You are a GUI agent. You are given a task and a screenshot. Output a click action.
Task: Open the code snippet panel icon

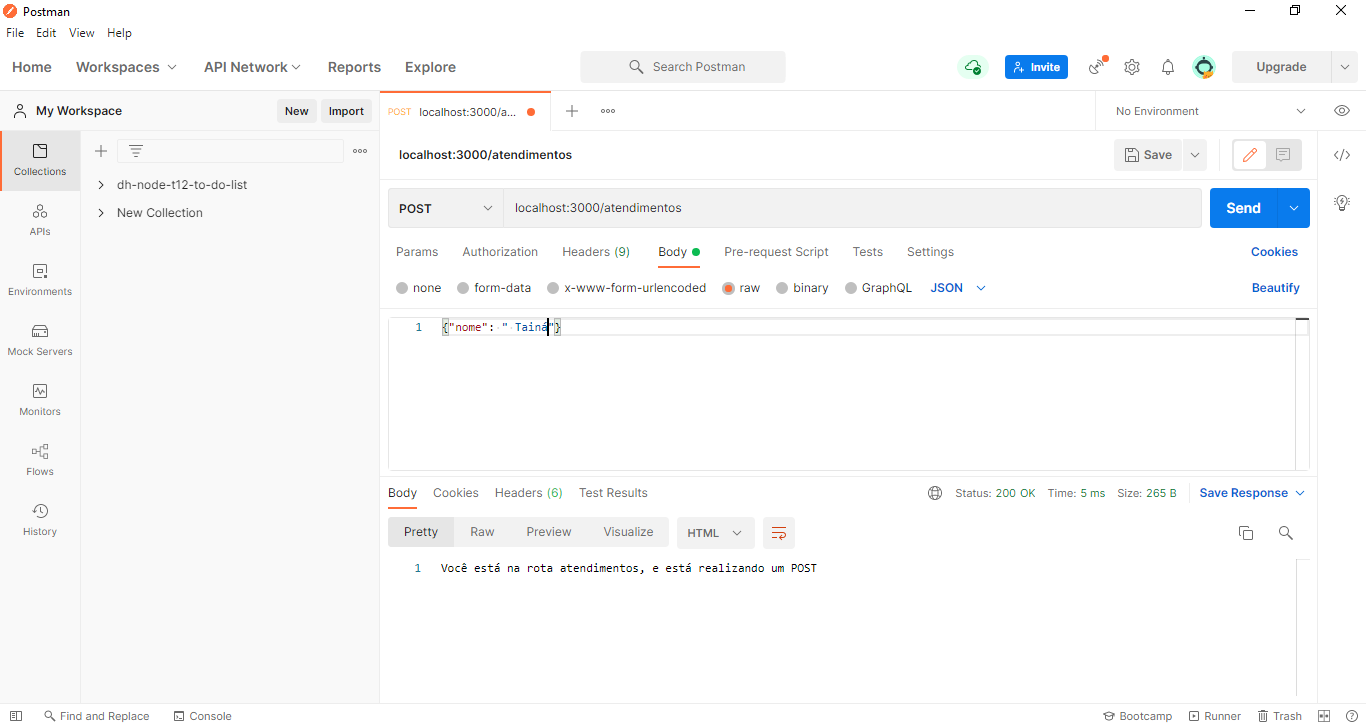[1342, 155]
